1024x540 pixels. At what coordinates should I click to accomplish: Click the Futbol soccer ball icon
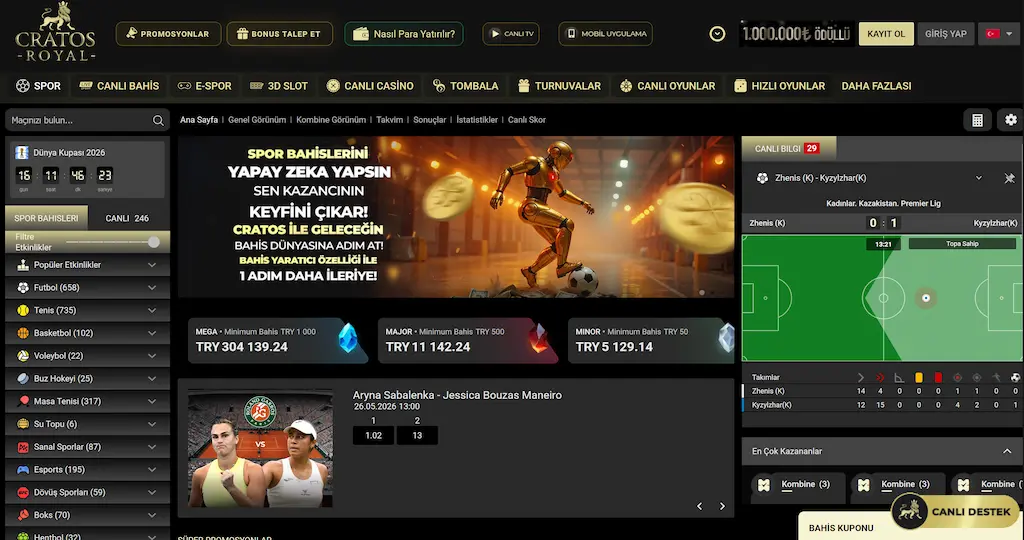(23, 287)
